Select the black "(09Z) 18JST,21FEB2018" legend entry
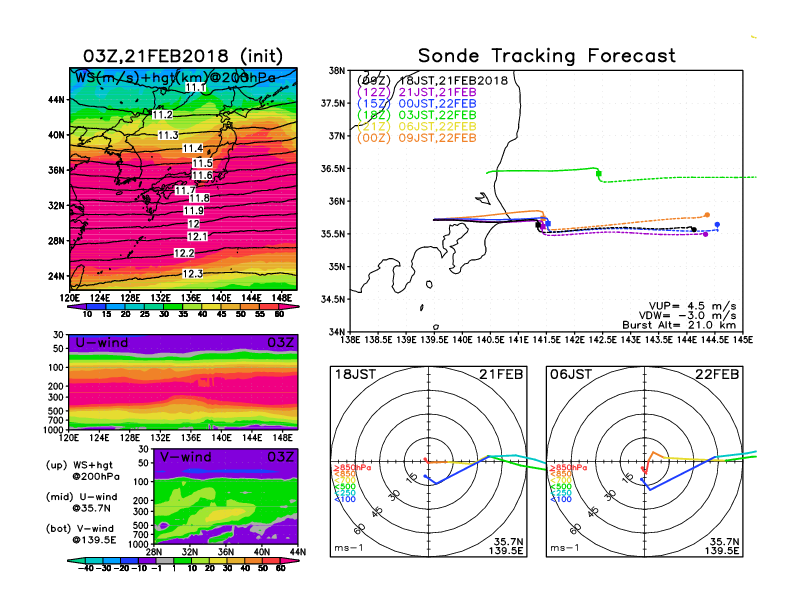792x612 pixels. pyautogui.click(x=432, y=81)
